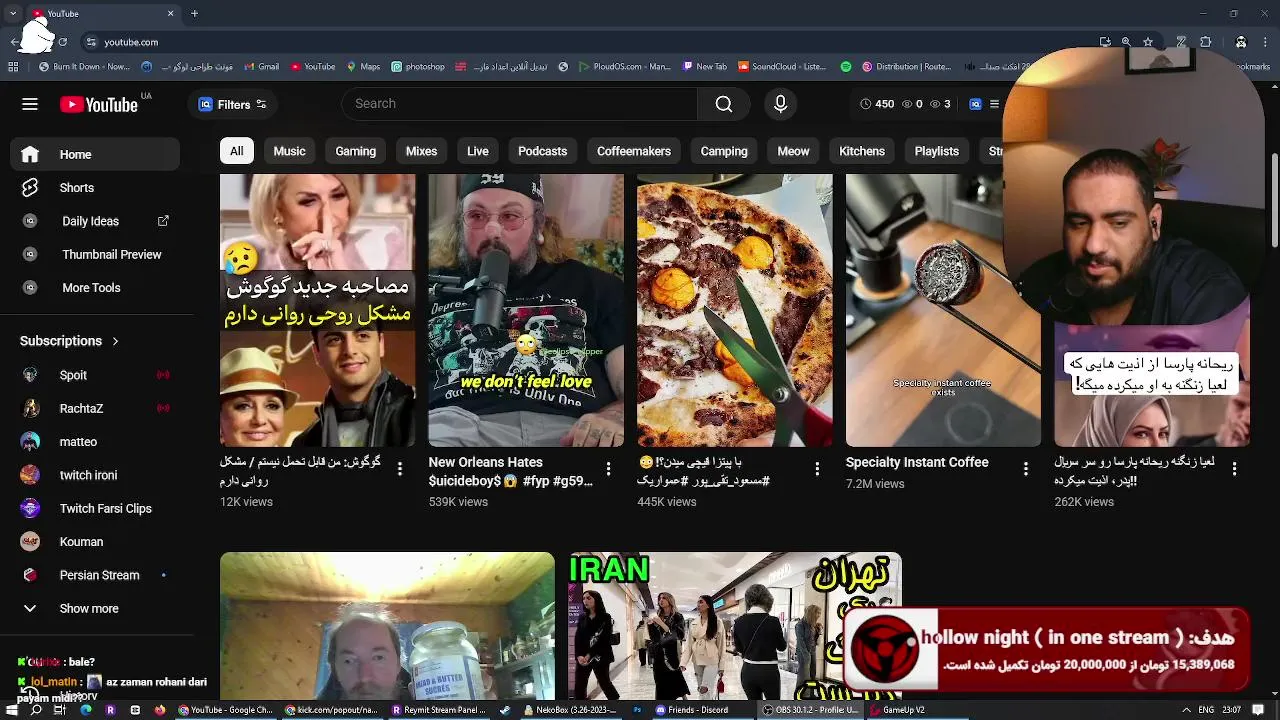This screenshot has height=720, width=1280.
Task: Select the Live filter chip
Action: pyautogui.click(x=478, y=151)
